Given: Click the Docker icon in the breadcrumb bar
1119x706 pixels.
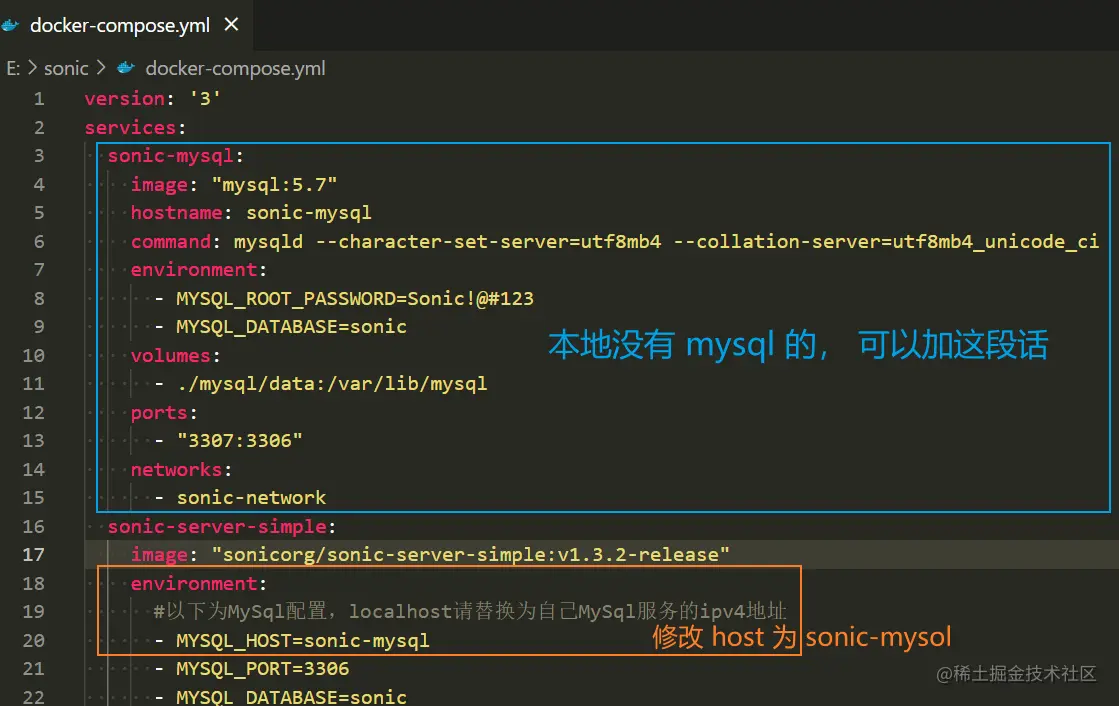Looking at the screenshot, I should [x=124, y=68].
